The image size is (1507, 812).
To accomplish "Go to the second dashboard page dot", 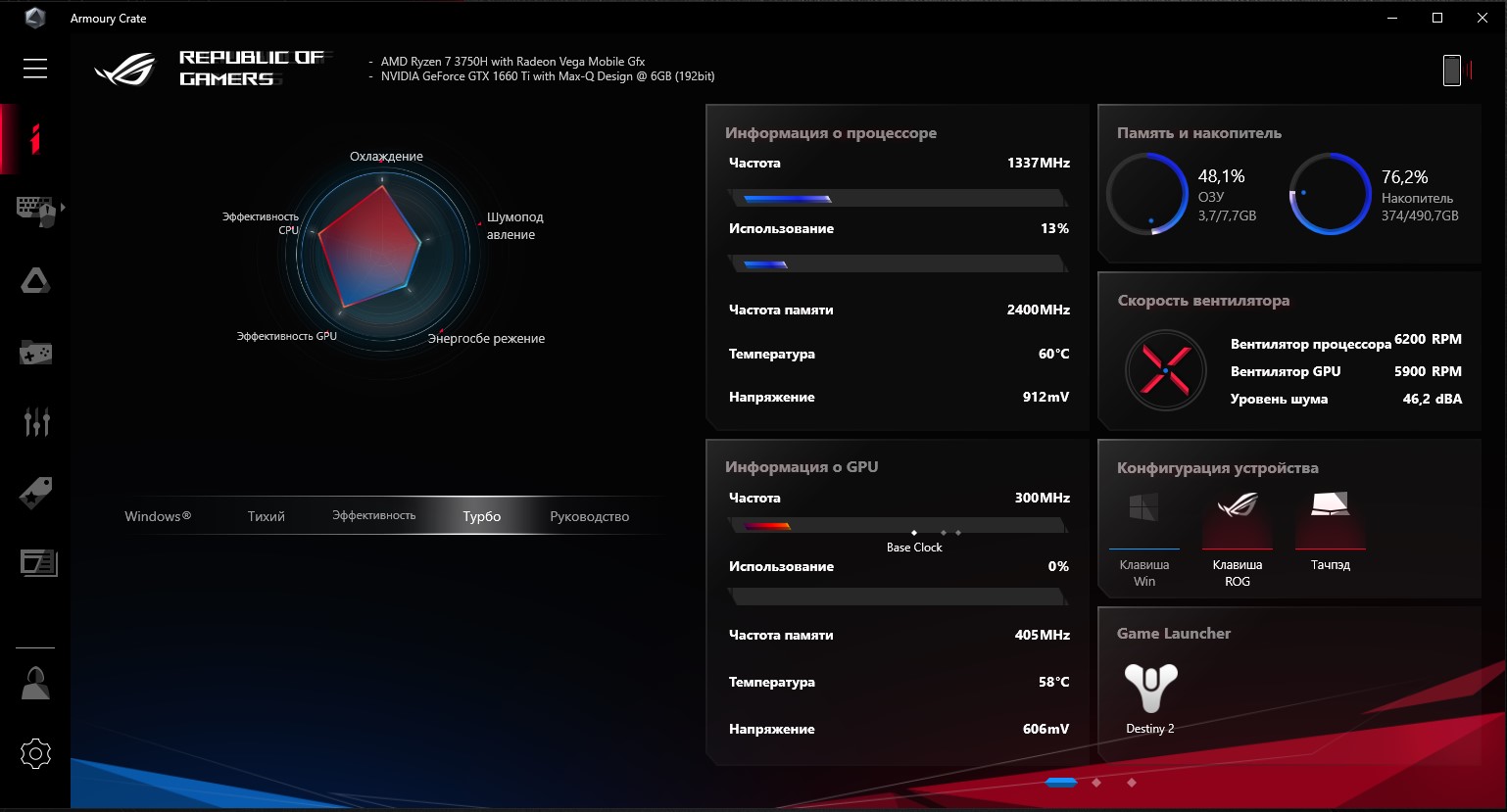I will [x=1096, y=783].
